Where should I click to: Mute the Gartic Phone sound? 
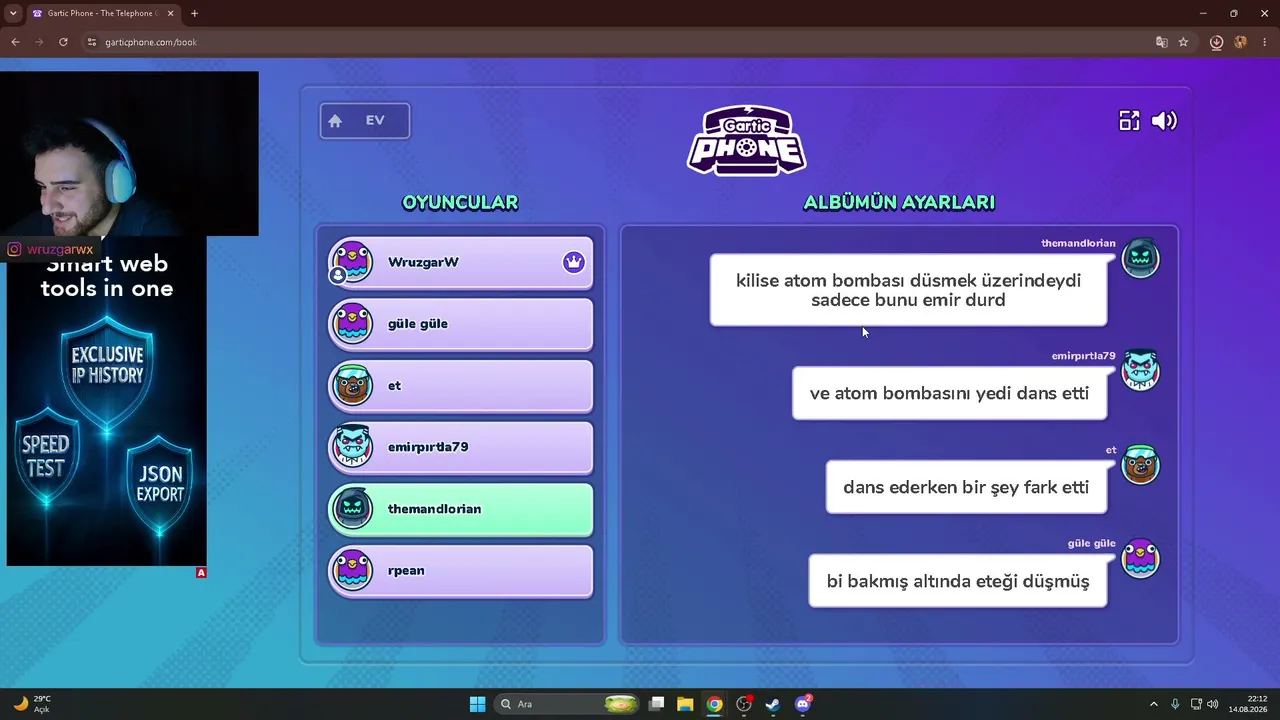[1164, 121]
